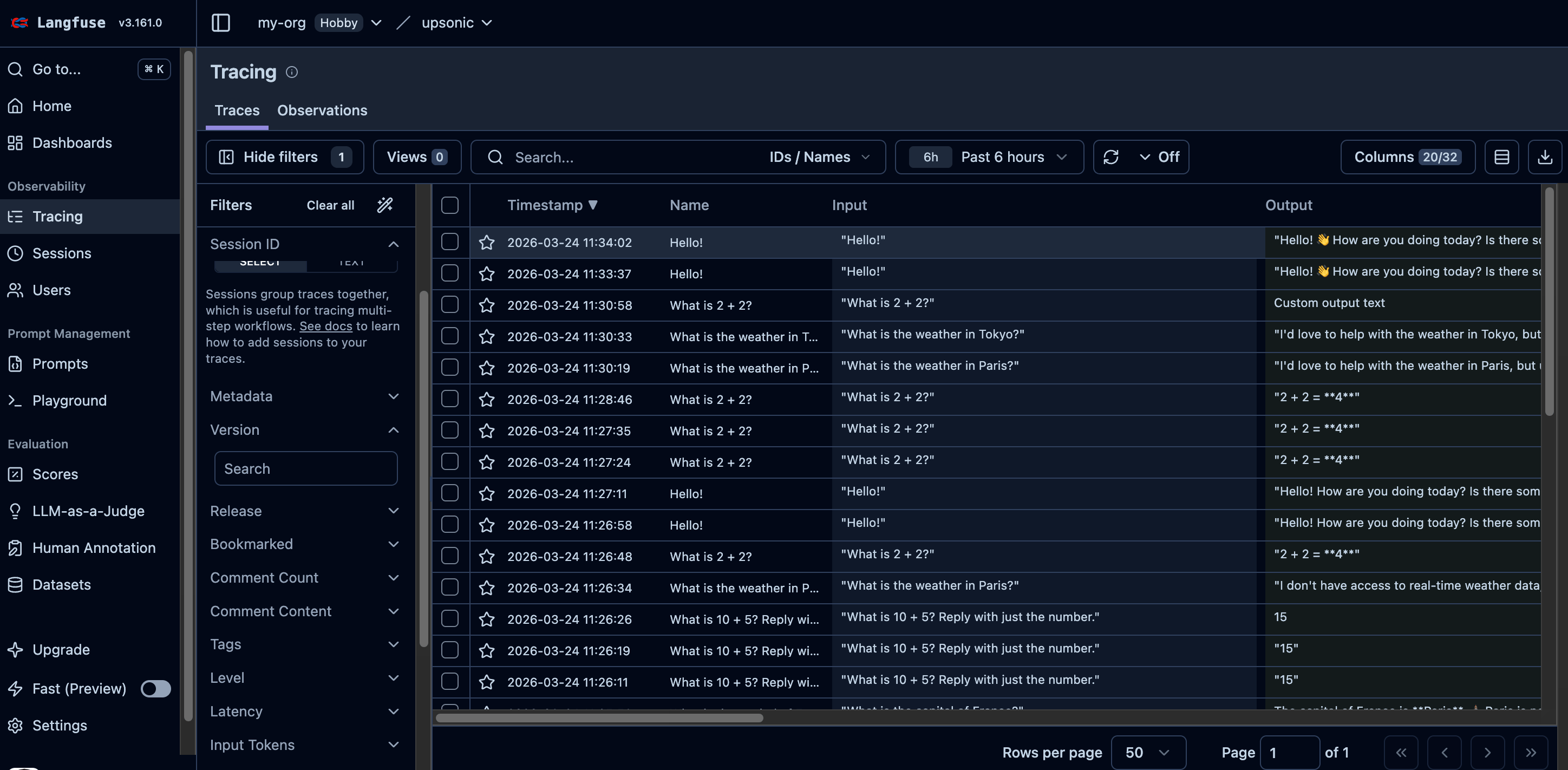This screenshot has height=770, width=1568.
Task: Open Home in sidebar
Action: pos(90,106)
